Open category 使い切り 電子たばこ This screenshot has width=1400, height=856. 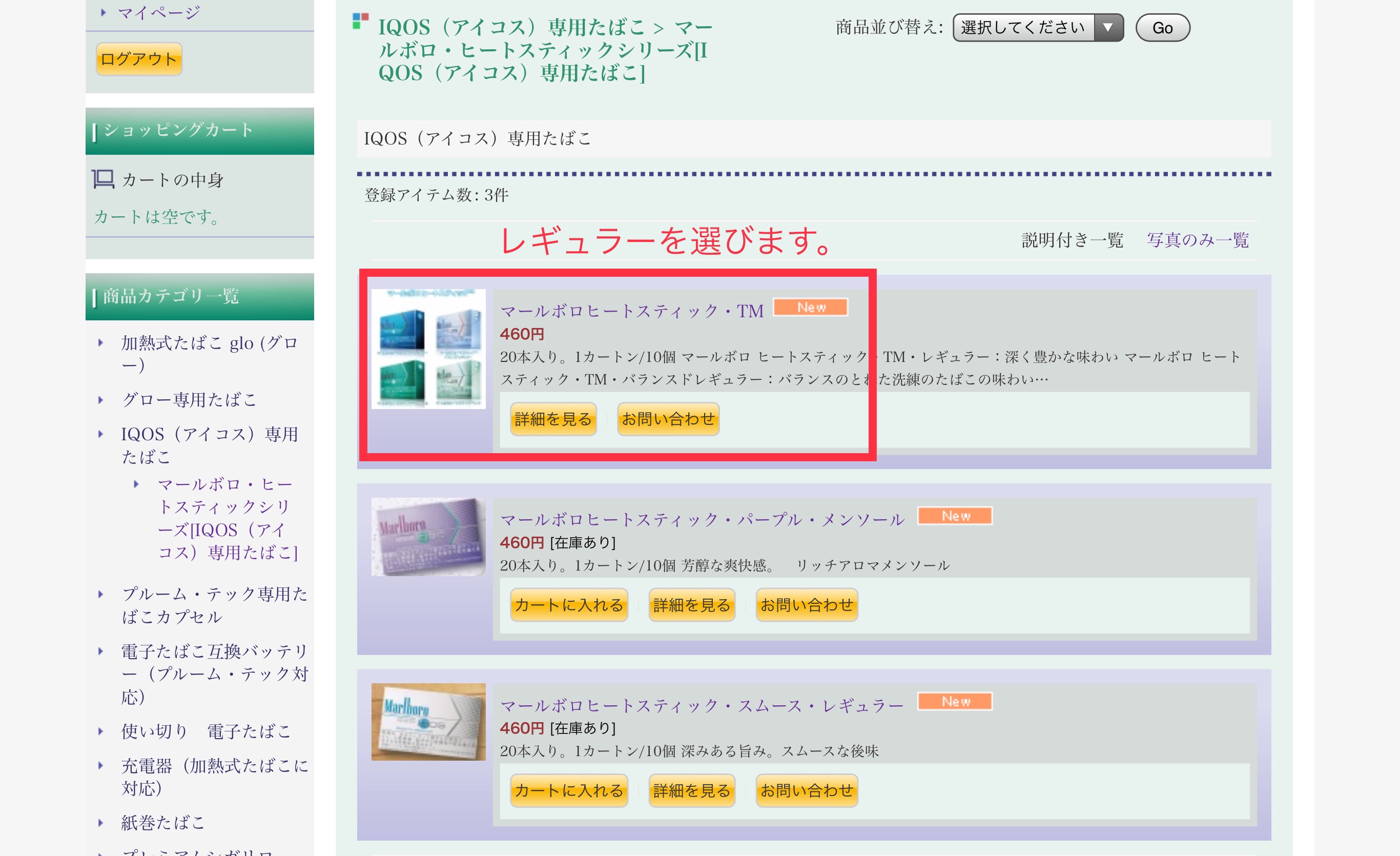205,731
